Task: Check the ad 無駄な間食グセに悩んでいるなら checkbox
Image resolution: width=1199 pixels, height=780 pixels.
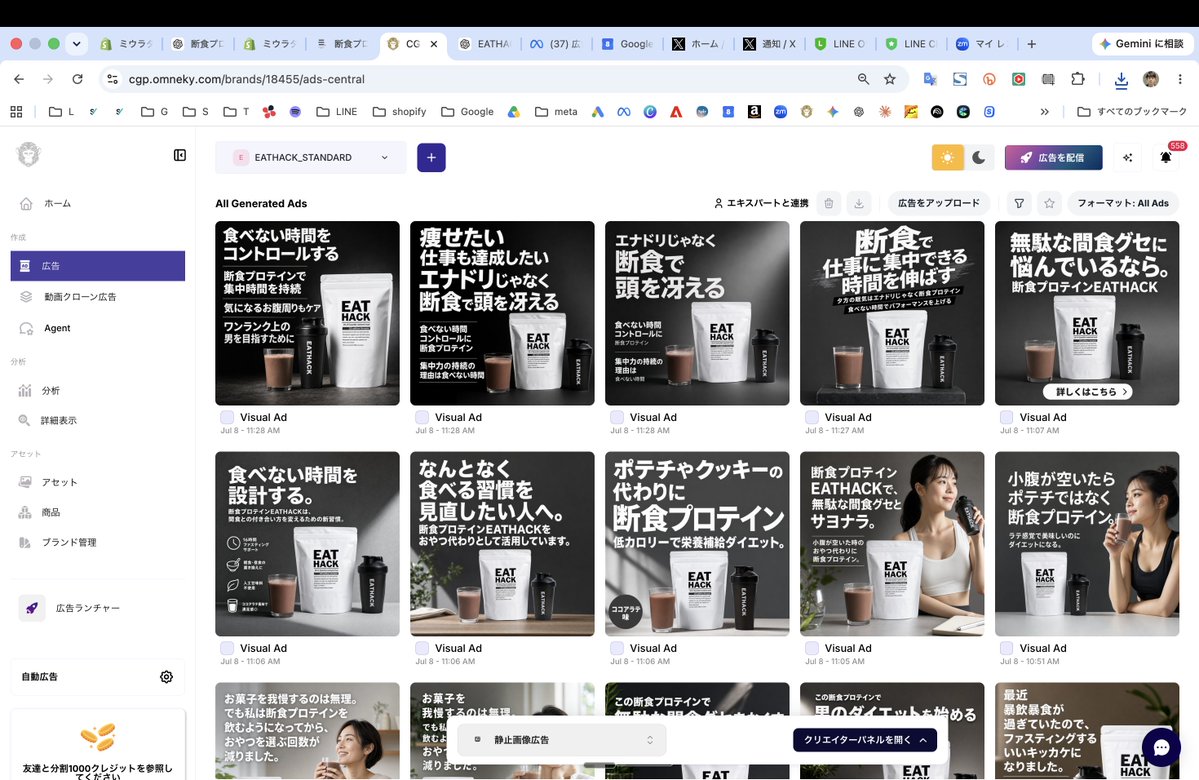Action: (x=1007, y=418)
